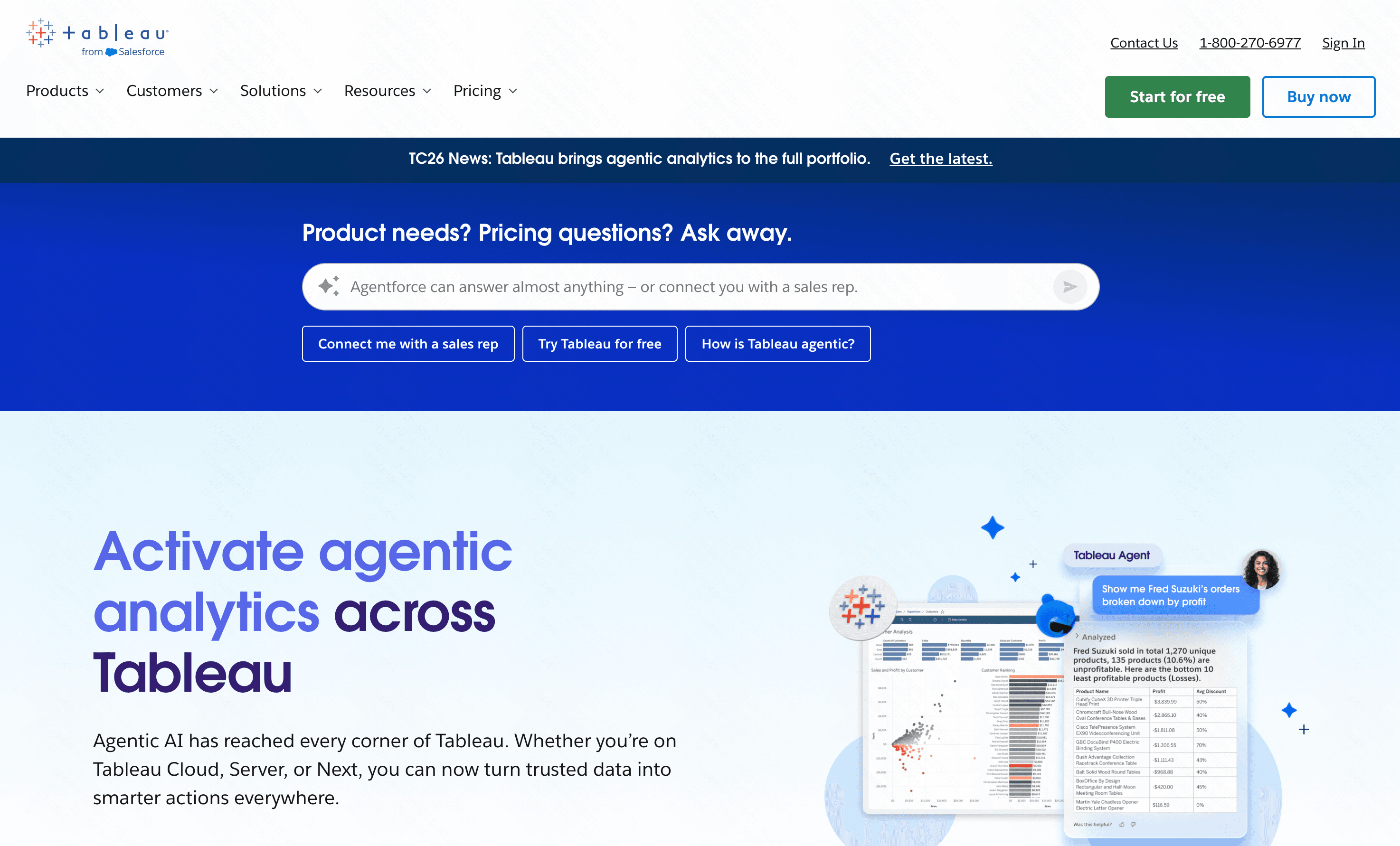Screen dimensions: 1400x846
Task: Expand the Solutions navigation menu
Action: coord(281,91)
